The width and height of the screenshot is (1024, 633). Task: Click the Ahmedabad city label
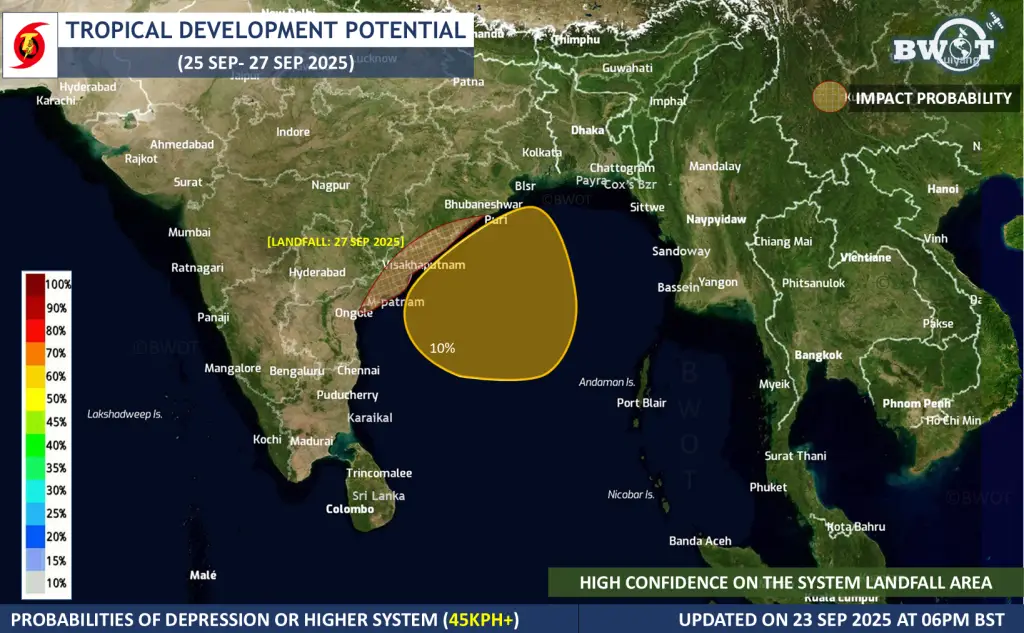pos(182,144)
